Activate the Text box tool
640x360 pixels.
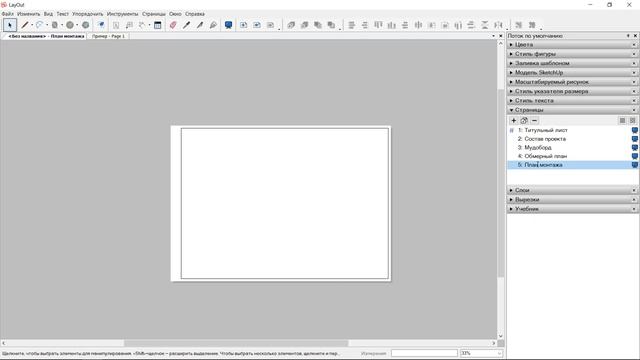click(116, 25)
